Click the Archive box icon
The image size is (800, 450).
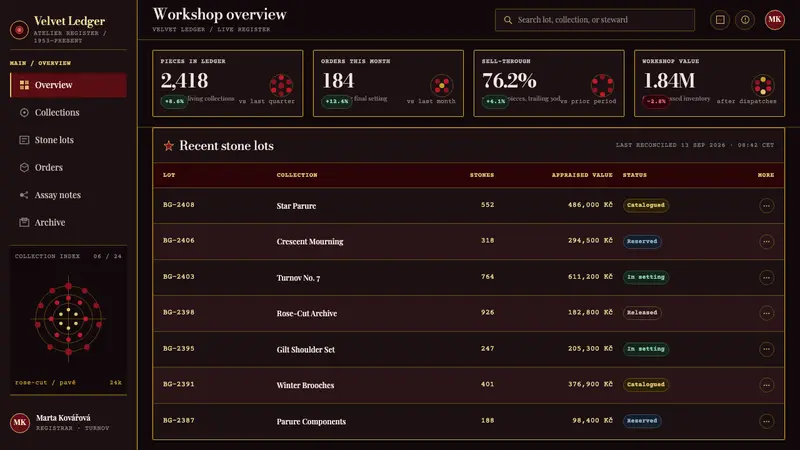(x=24, y=222)
